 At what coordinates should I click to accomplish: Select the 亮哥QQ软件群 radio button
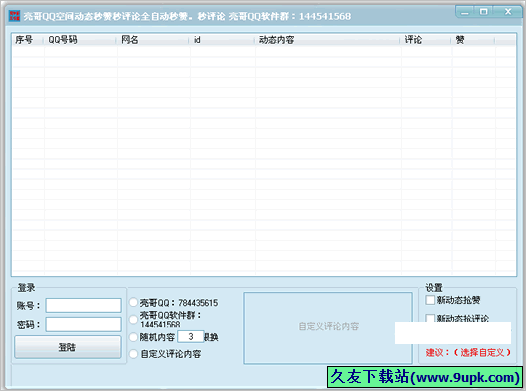point(134,319)
